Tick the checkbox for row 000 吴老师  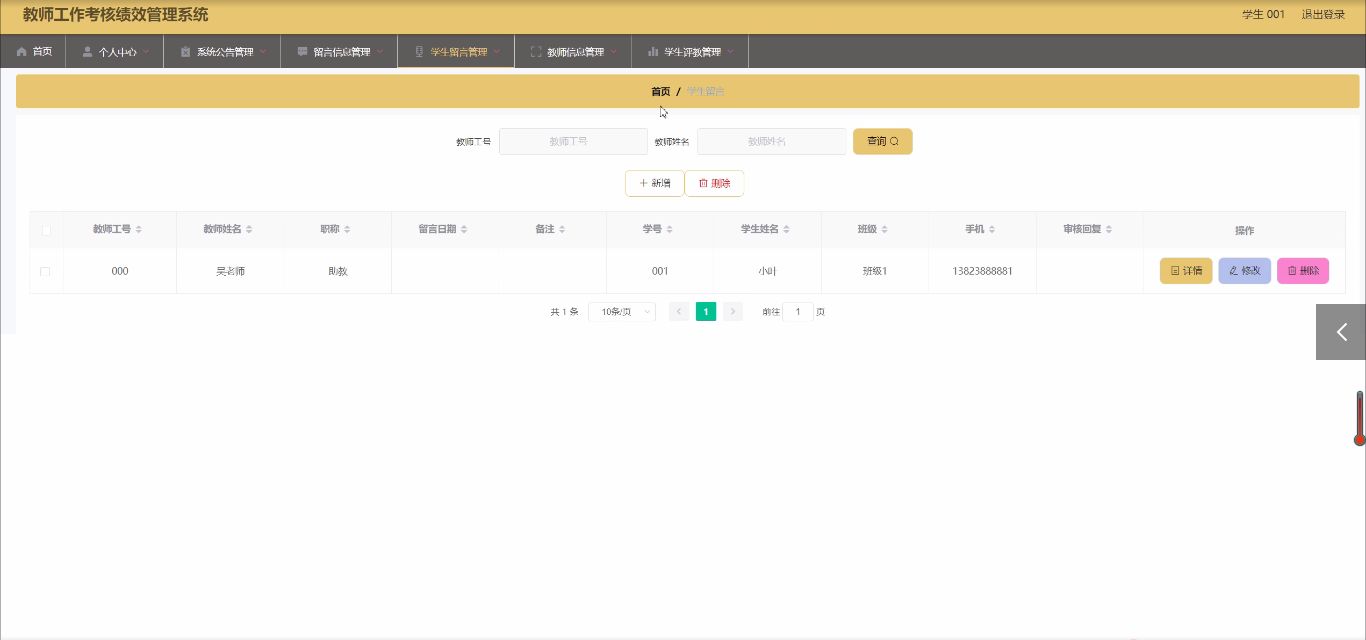pyautogui.click(x=45, y=272)
